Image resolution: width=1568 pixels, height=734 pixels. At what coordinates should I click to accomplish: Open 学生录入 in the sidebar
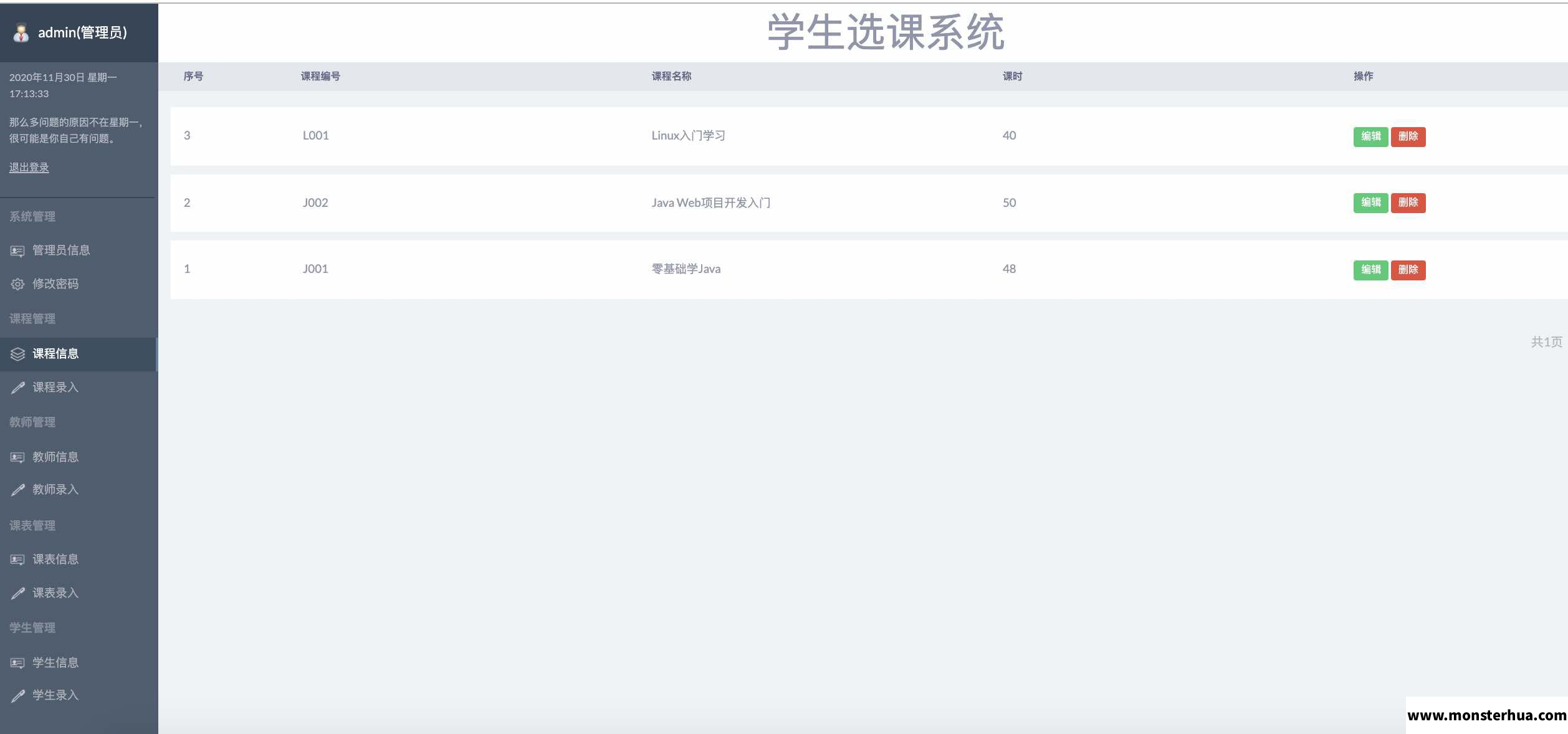[x=78, y=695]
